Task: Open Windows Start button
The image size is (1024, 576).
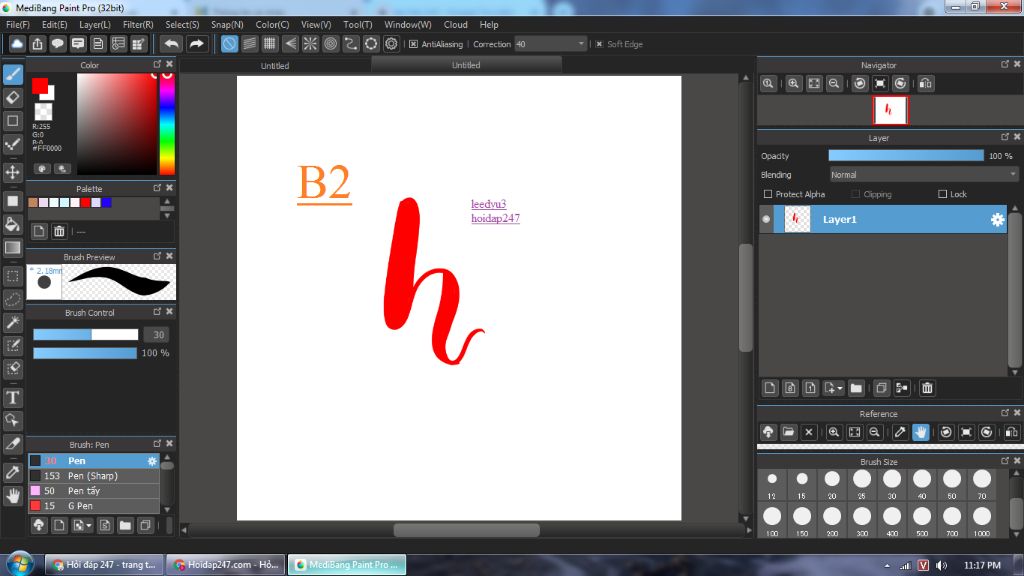Action: pyautogui.click(x=20, y=564)
